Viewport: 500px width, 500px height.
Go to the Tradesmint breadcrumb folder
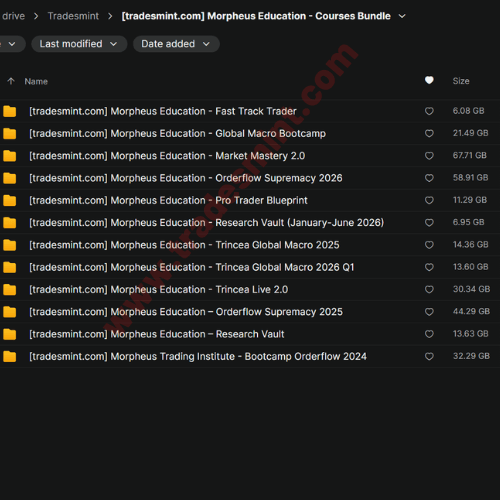73,16
